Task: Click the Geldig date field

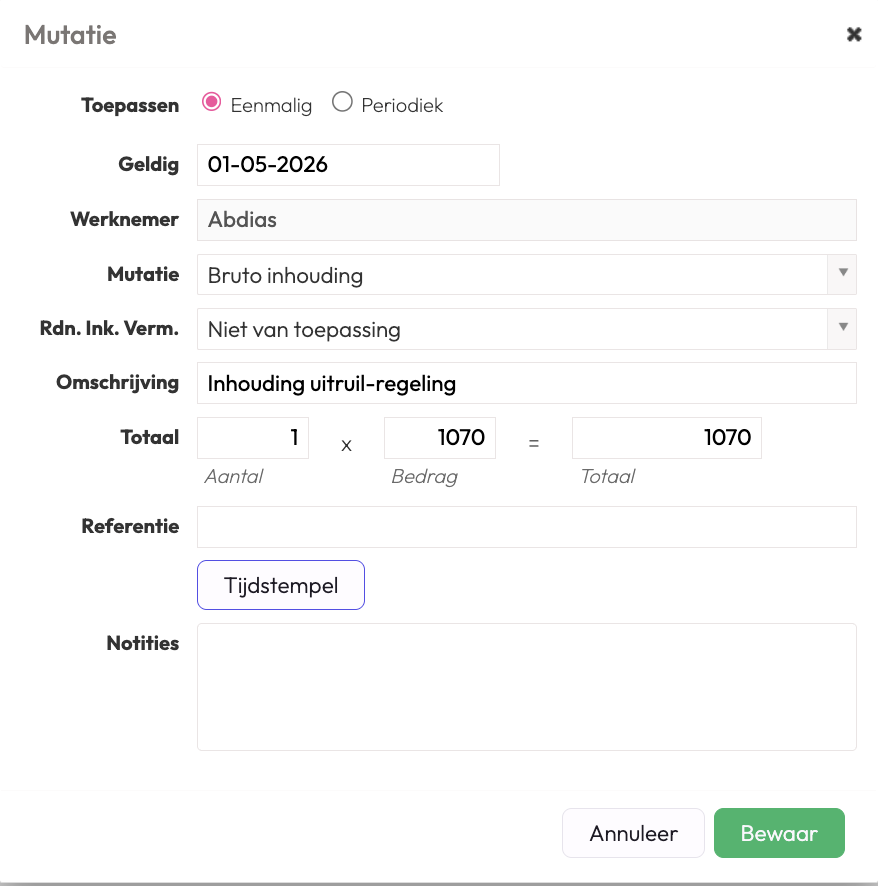Action: [348, 165]
